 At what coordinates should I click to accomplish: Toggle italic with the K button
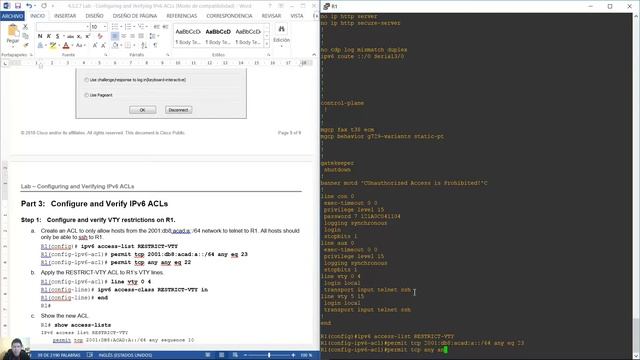coord(49,36)
